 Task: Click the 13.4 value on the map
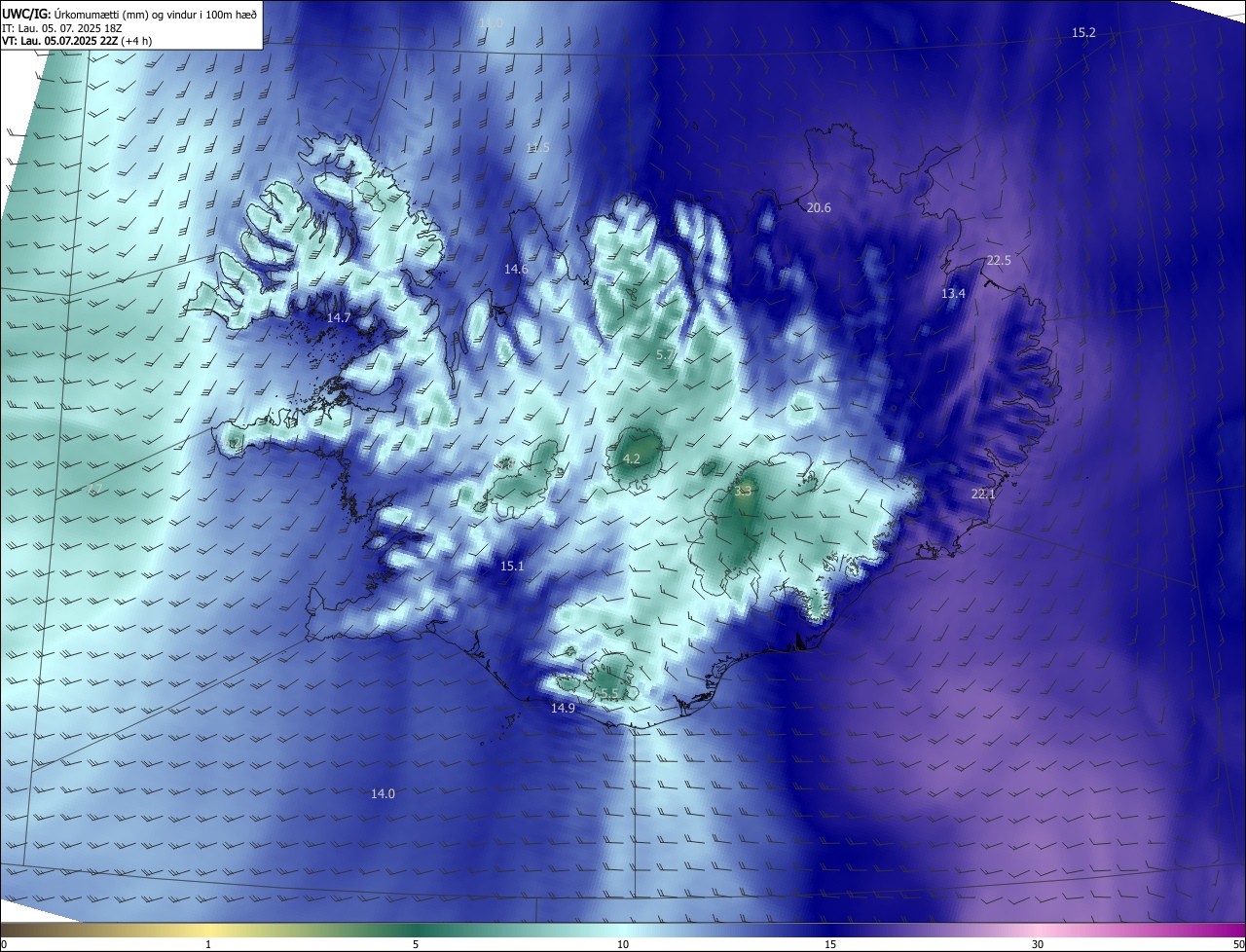(953, 294)
